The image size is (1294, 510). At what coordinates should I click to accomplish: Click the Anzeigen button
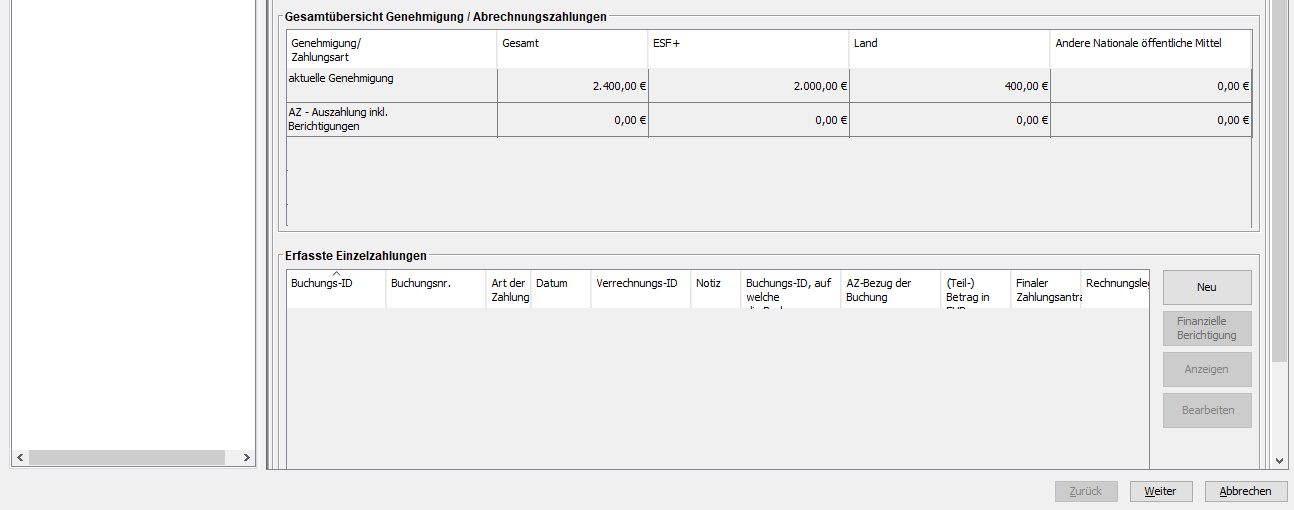(1206, 369)
